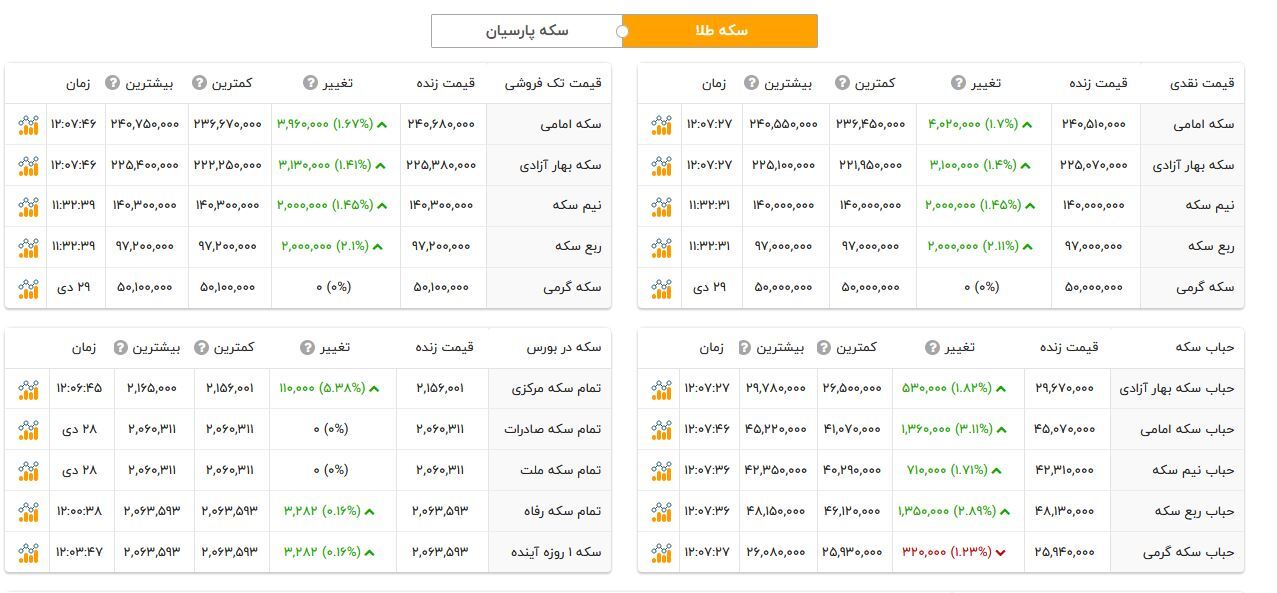Open chart icon for سکه امامی in قیمت نقدی table
The image size is (1277, 593).
click(x=660, y=125)
